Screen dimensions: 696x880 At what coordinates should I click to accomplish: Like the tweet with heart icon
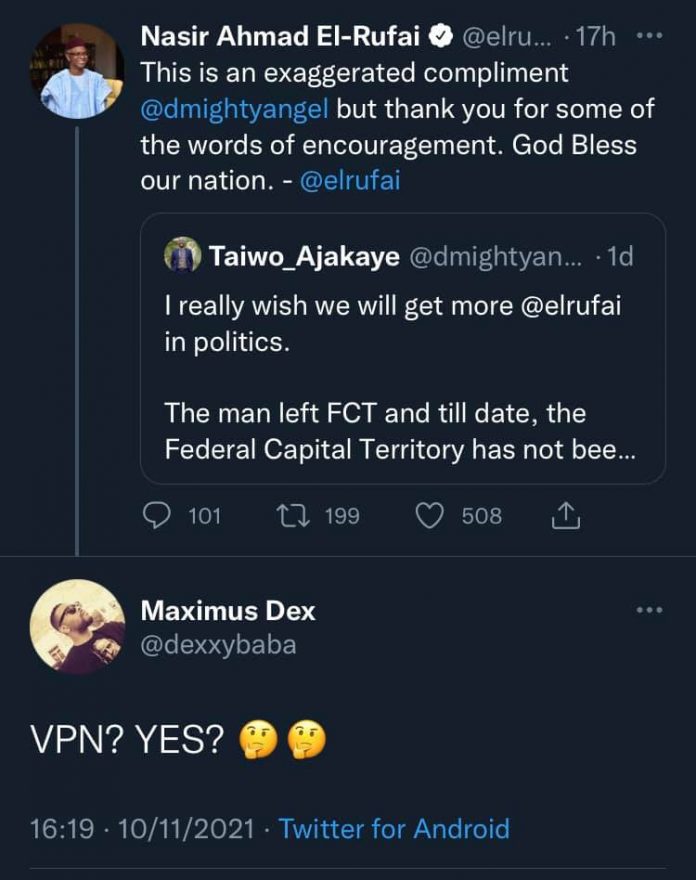coord(429,515)
